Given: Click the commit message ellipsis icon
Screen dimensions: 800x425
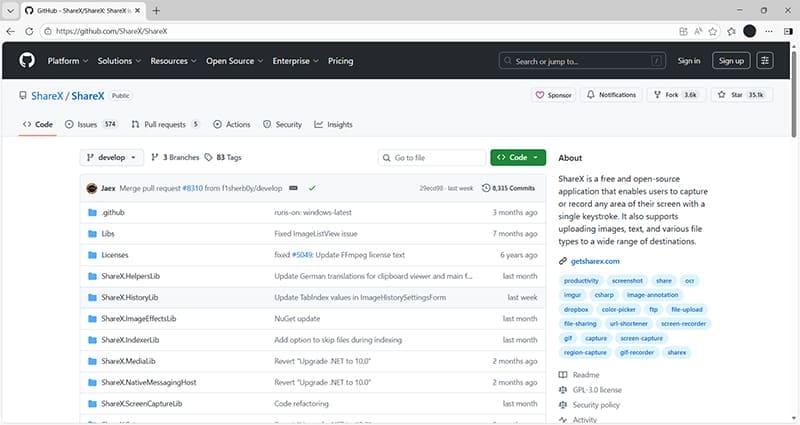Looking at the screenshot, I should point(293,188).
